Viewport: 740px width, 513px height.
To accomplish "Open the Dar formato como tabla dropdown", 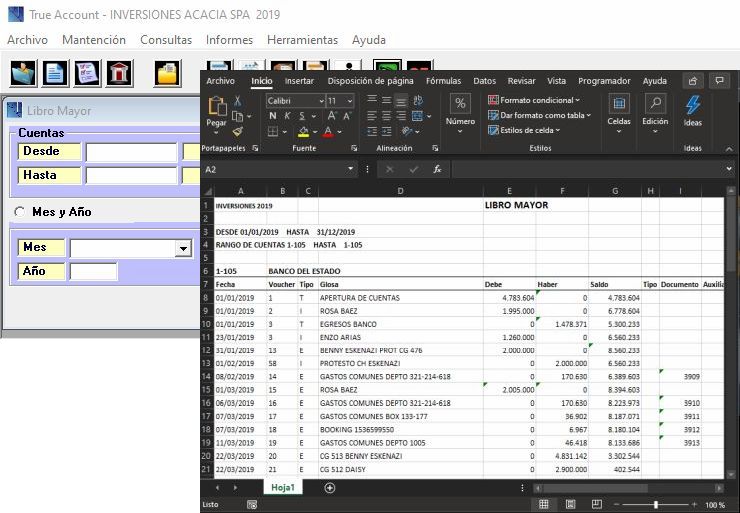I will 540,115.
